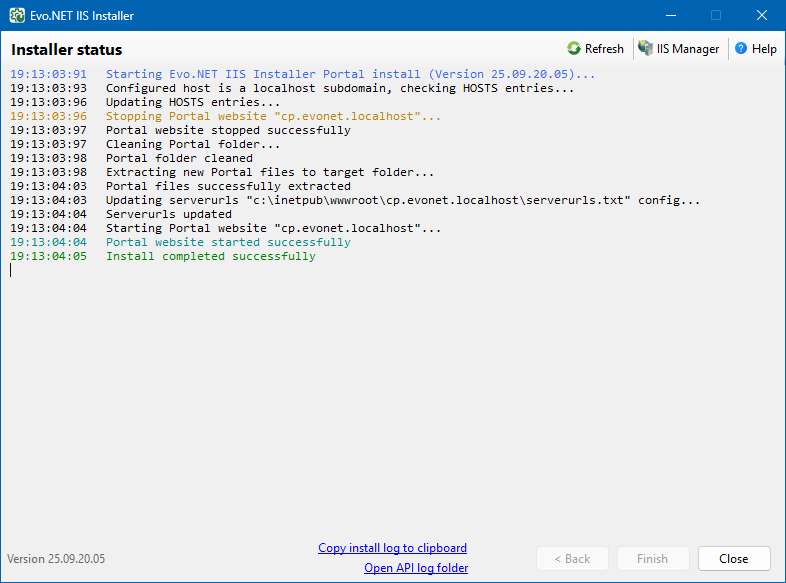
Task: Click the blue Help question mark icon
Action: point(741,49)
